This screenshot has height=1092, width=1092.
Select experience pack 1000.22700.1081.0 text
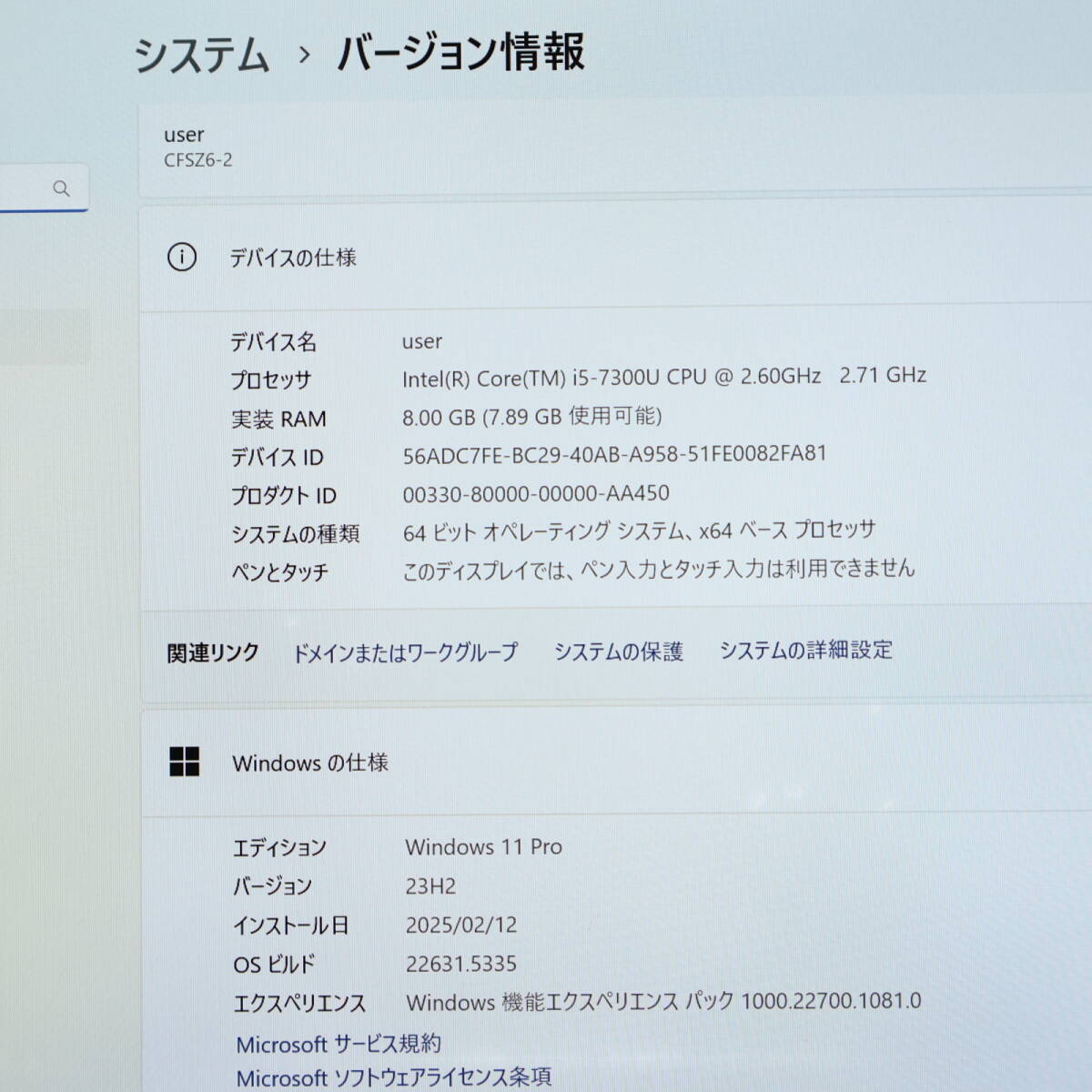tap(664, 1002)
